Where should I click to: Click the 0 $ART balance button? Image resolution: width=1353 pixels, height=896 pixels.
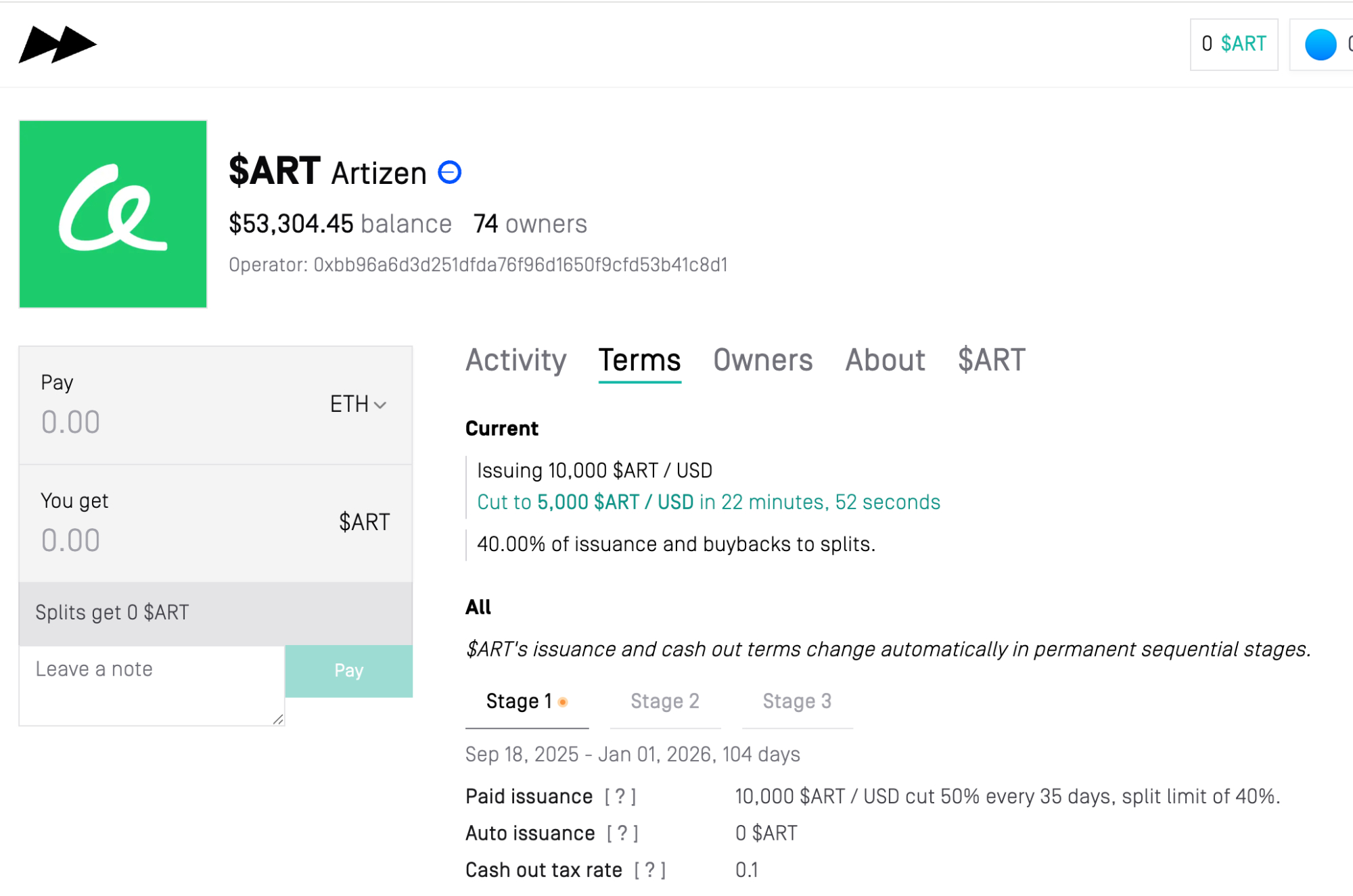(1233, 45)
